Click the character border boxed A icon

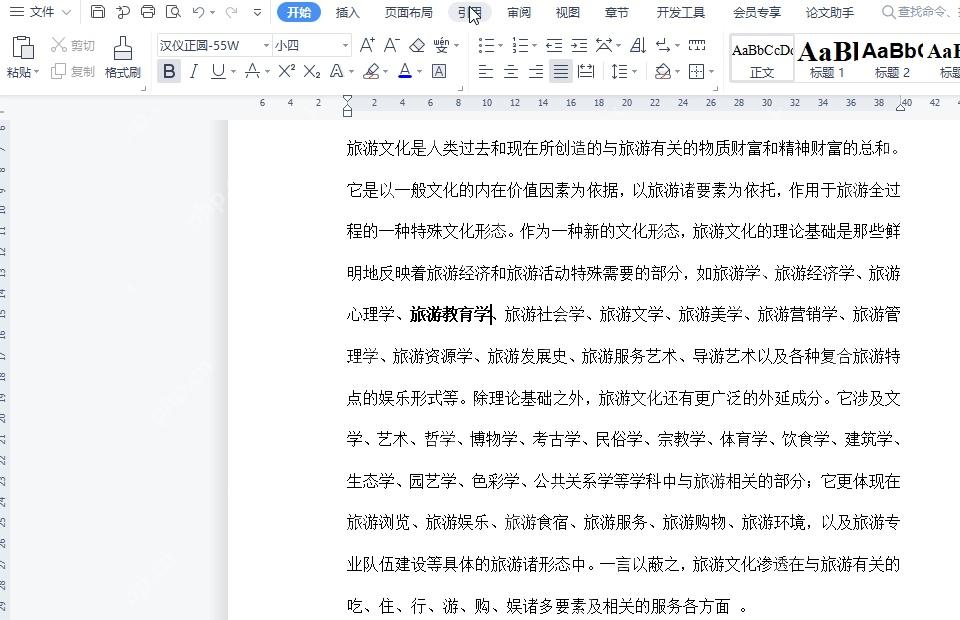(x=439, y=71)
